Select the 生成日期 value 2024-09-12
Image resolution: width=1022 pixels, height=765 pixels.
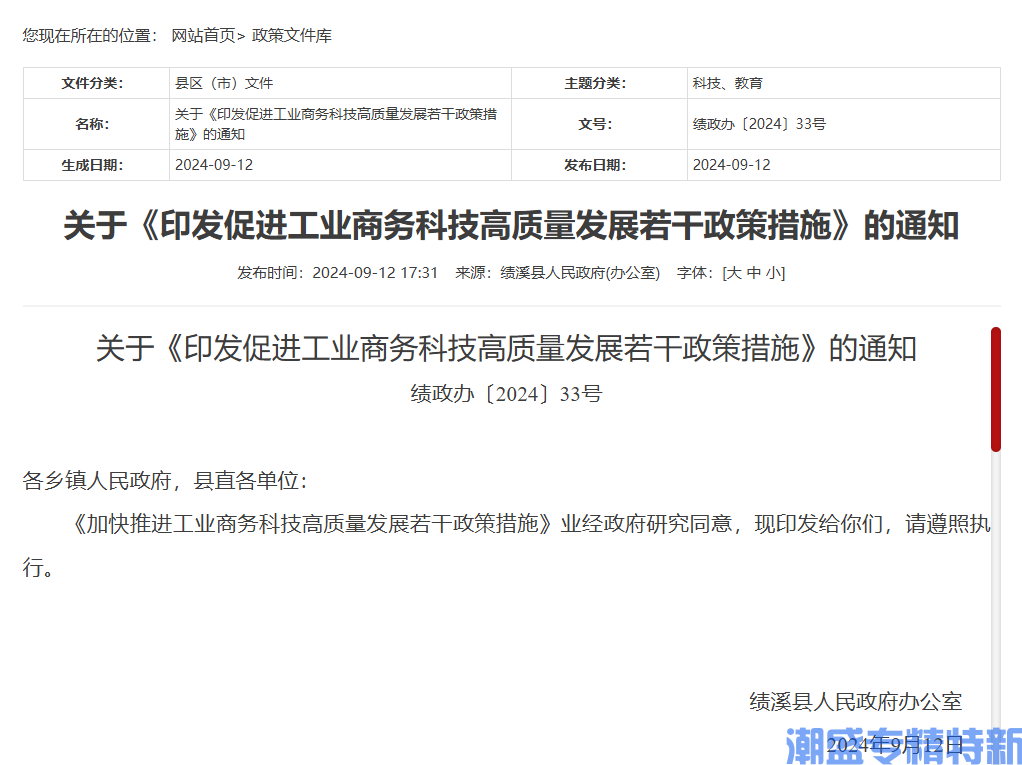[x=214, y=165]
